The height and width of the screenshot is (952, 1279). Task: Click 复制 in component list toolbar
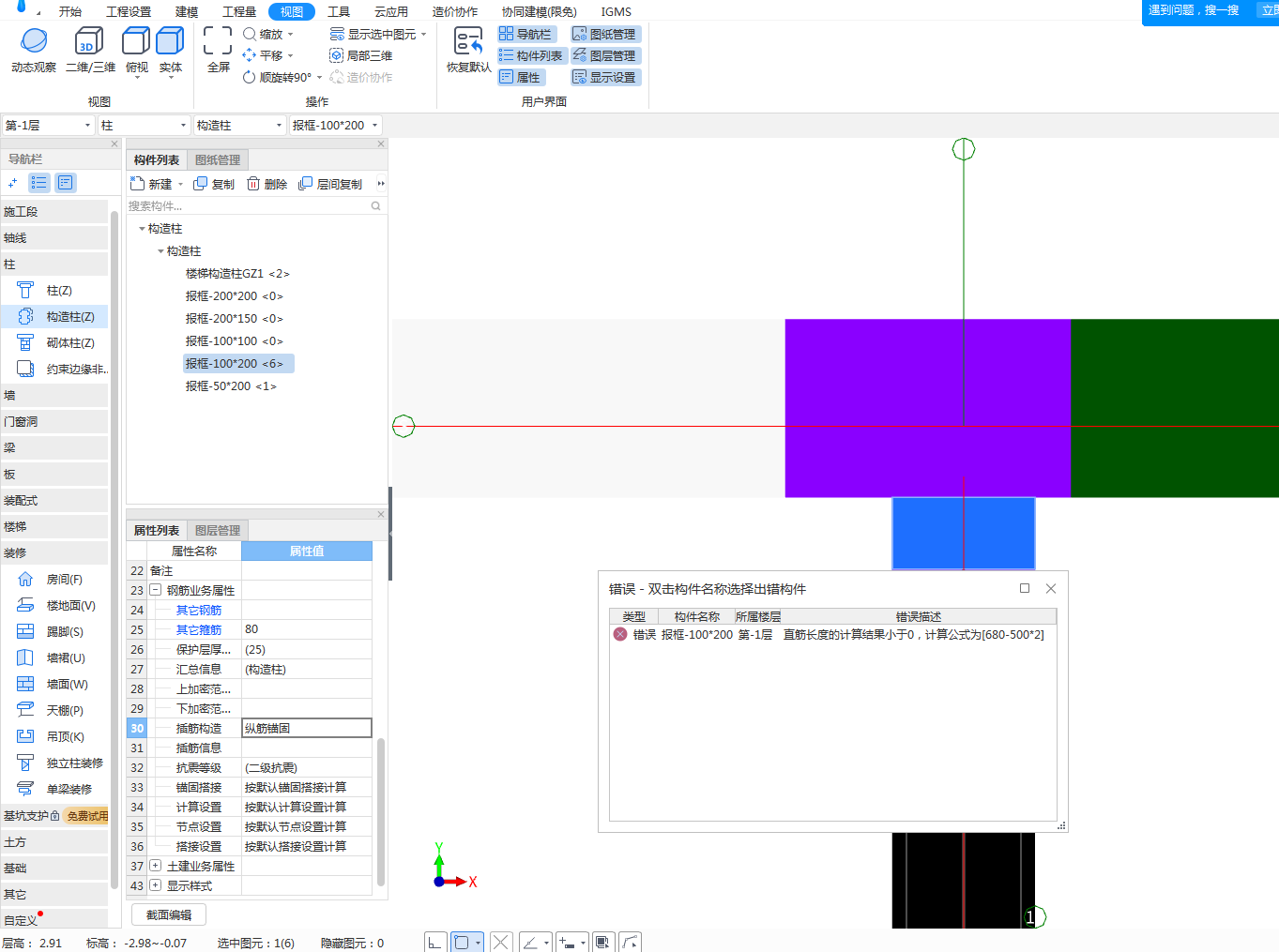[214, 184]
